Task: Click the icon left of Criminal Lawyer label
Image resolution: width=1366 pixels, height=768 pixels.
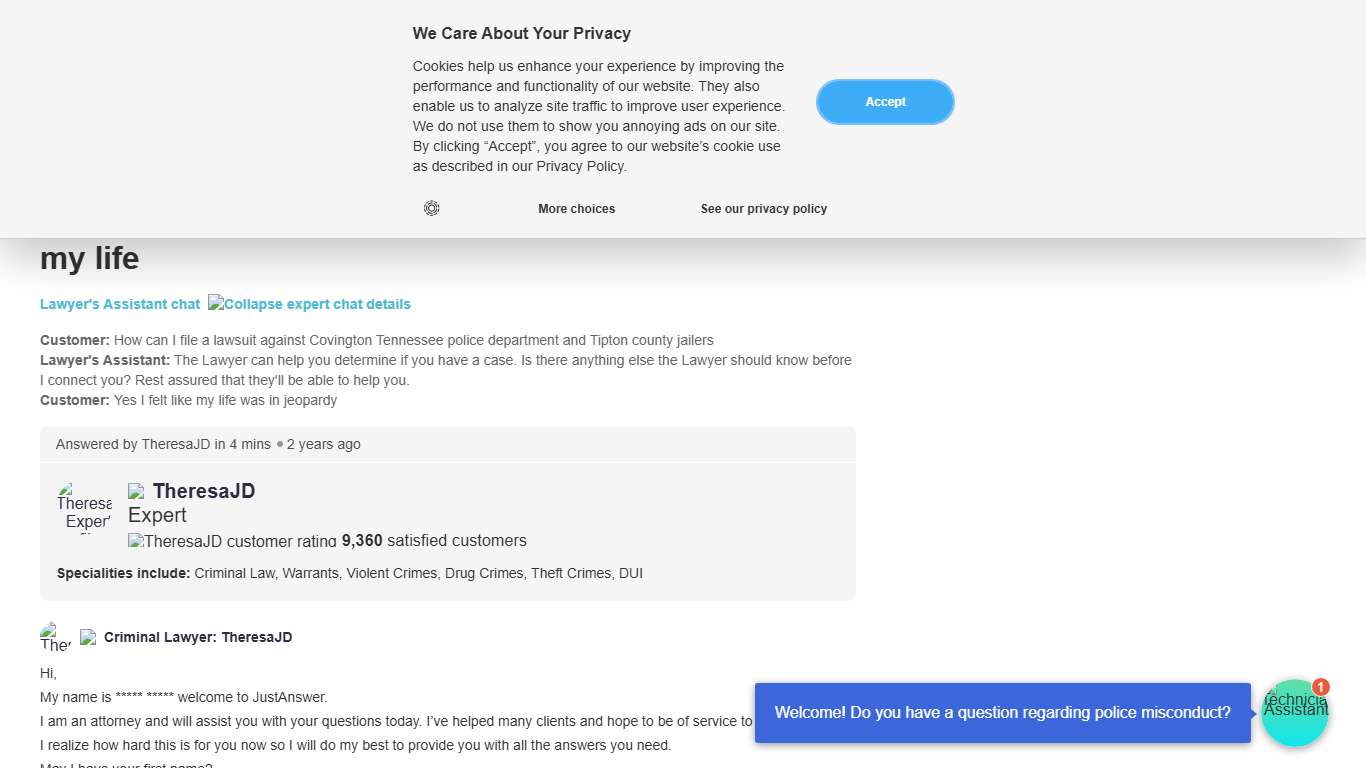Action: click(88, 637)
